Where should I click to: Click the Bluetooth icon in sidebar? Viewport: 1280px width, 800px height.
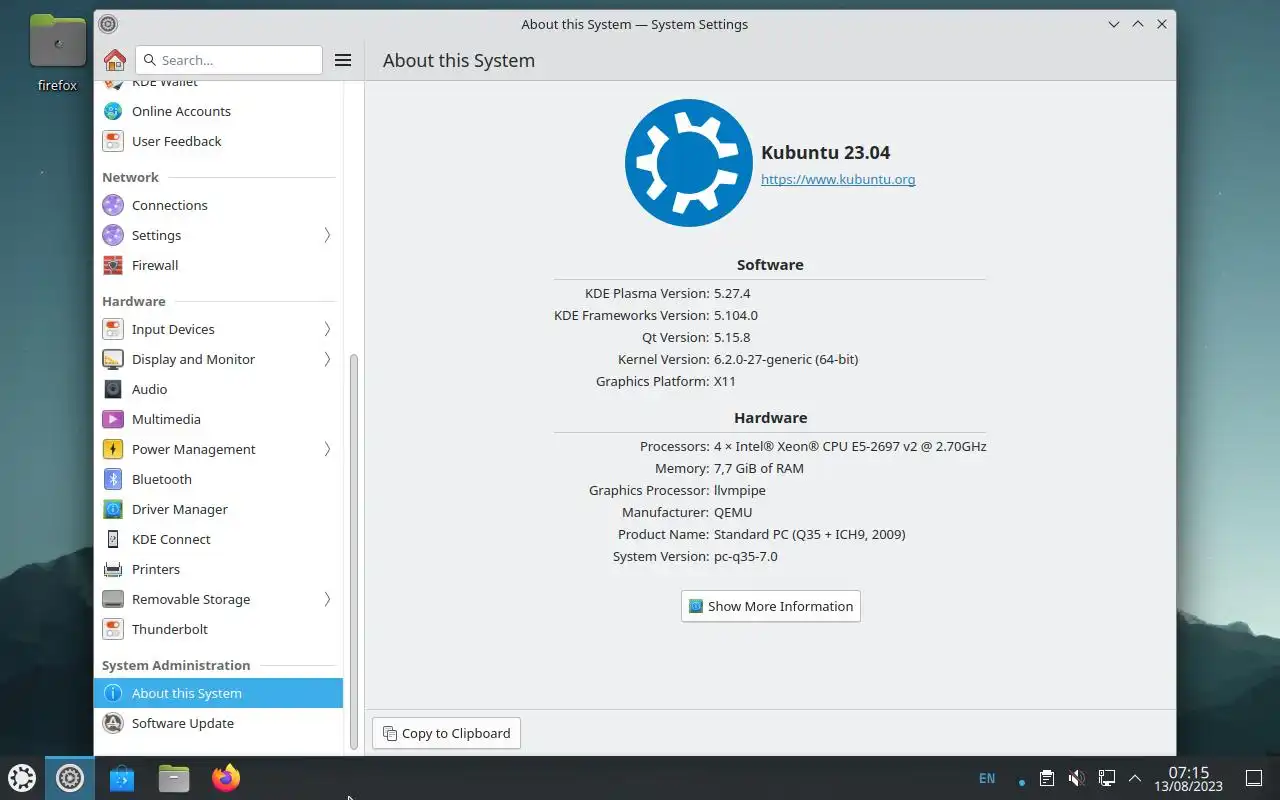pos(113,479)
